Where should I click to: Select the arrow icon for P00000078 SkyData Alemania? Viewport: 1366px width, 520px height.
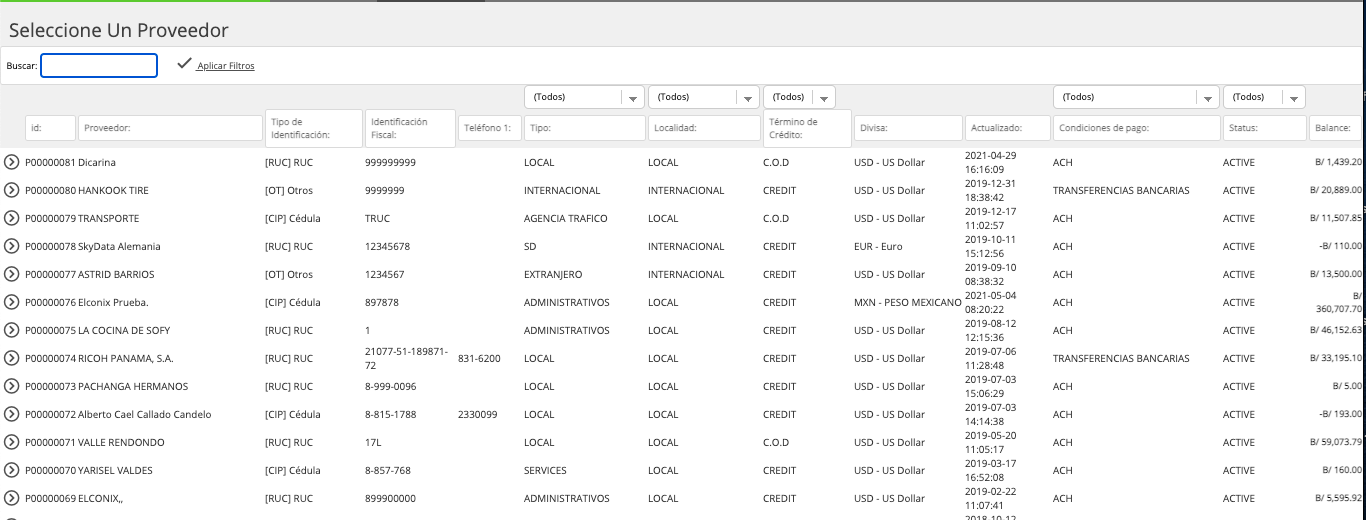(11, 246)
